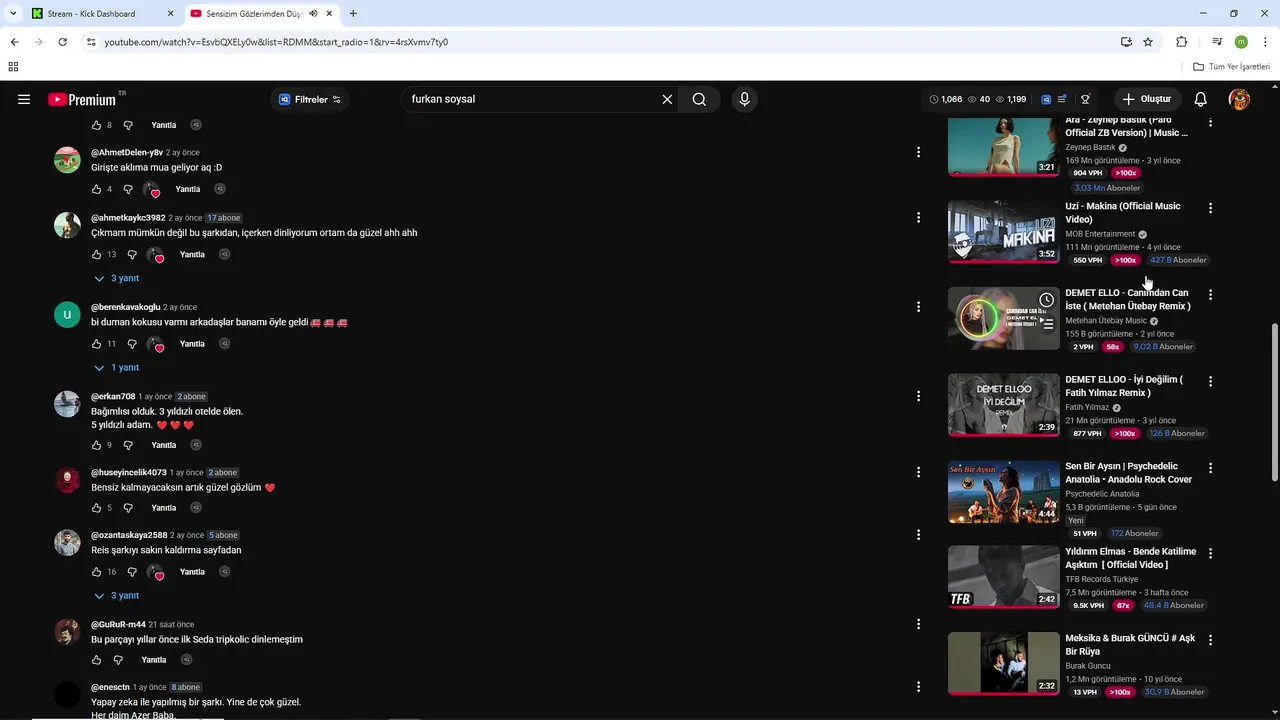1280x720 pixels.
Task: Bookmark this page with the star icon
Action: click(x=1148, y=42)
